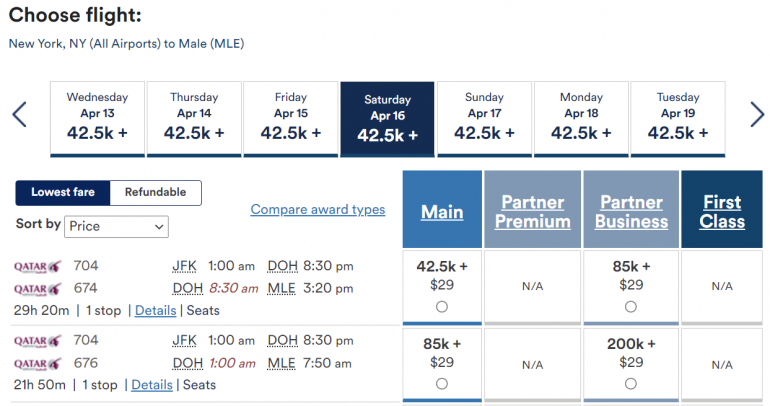Select the Wednesday Apr 13 date tab
Viewport: 770px width, 406px height.
(97, 119)
